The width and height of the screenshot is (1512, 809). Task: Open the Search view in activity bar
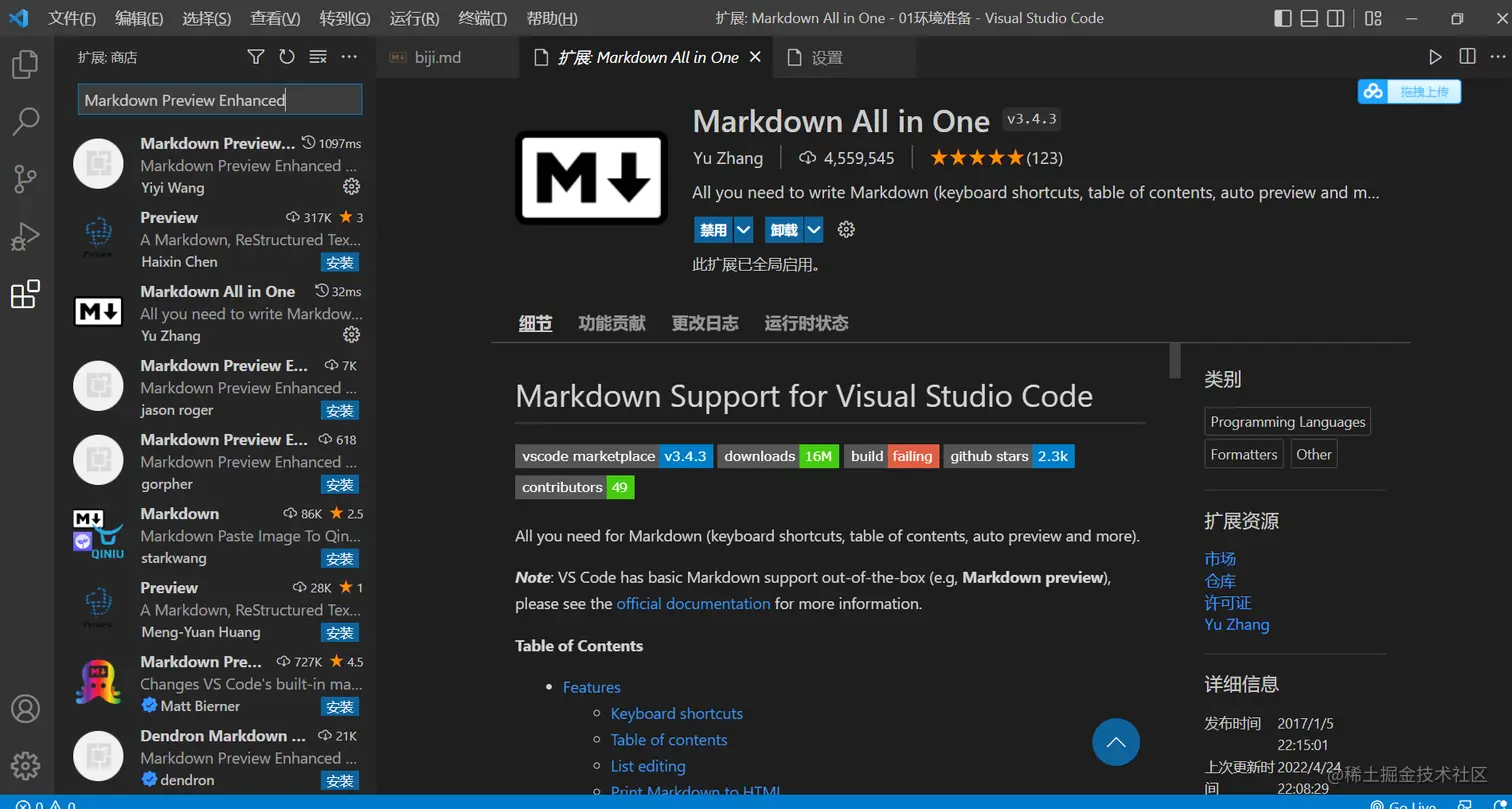25,122
